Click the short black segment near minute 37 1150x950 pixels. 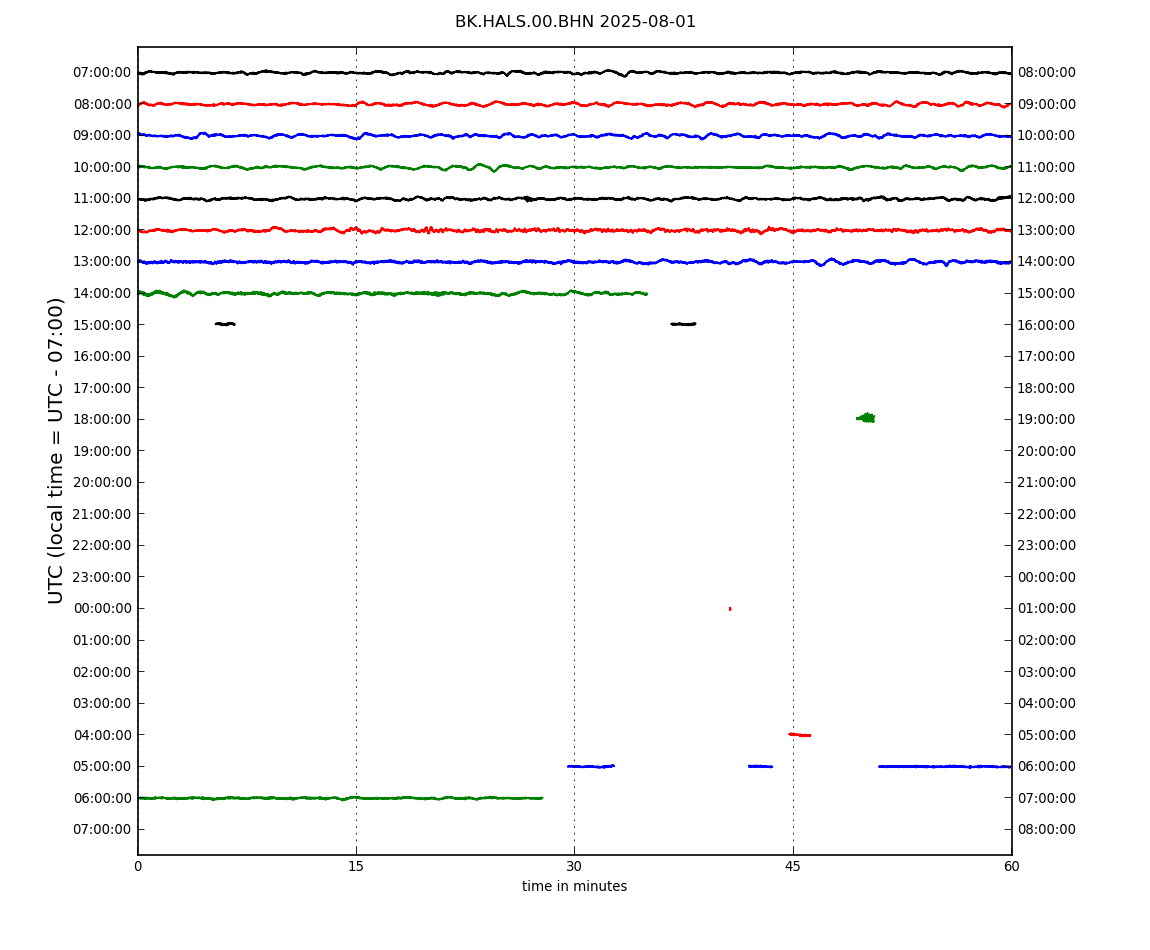point(683,324)
